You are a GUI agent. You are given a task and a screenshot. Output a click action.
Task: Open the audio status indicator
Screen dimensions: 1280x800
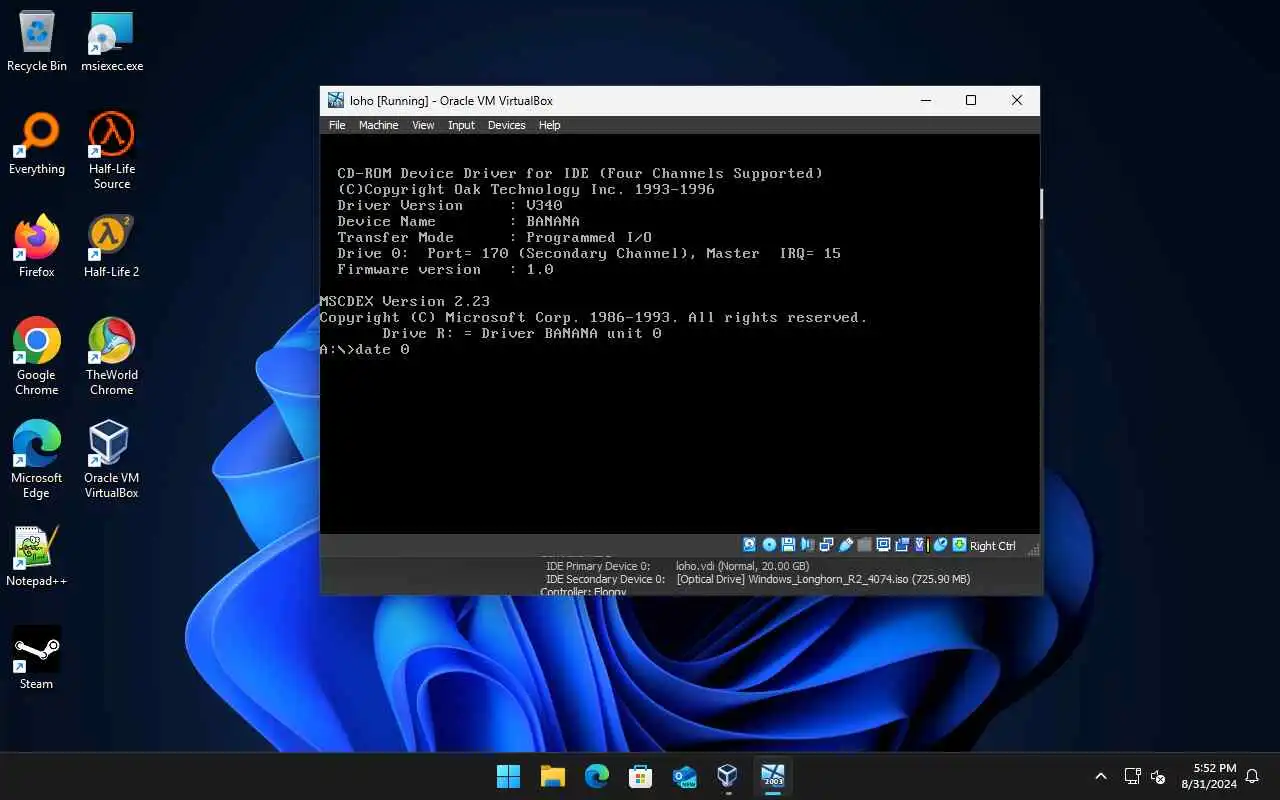[807, 545]
